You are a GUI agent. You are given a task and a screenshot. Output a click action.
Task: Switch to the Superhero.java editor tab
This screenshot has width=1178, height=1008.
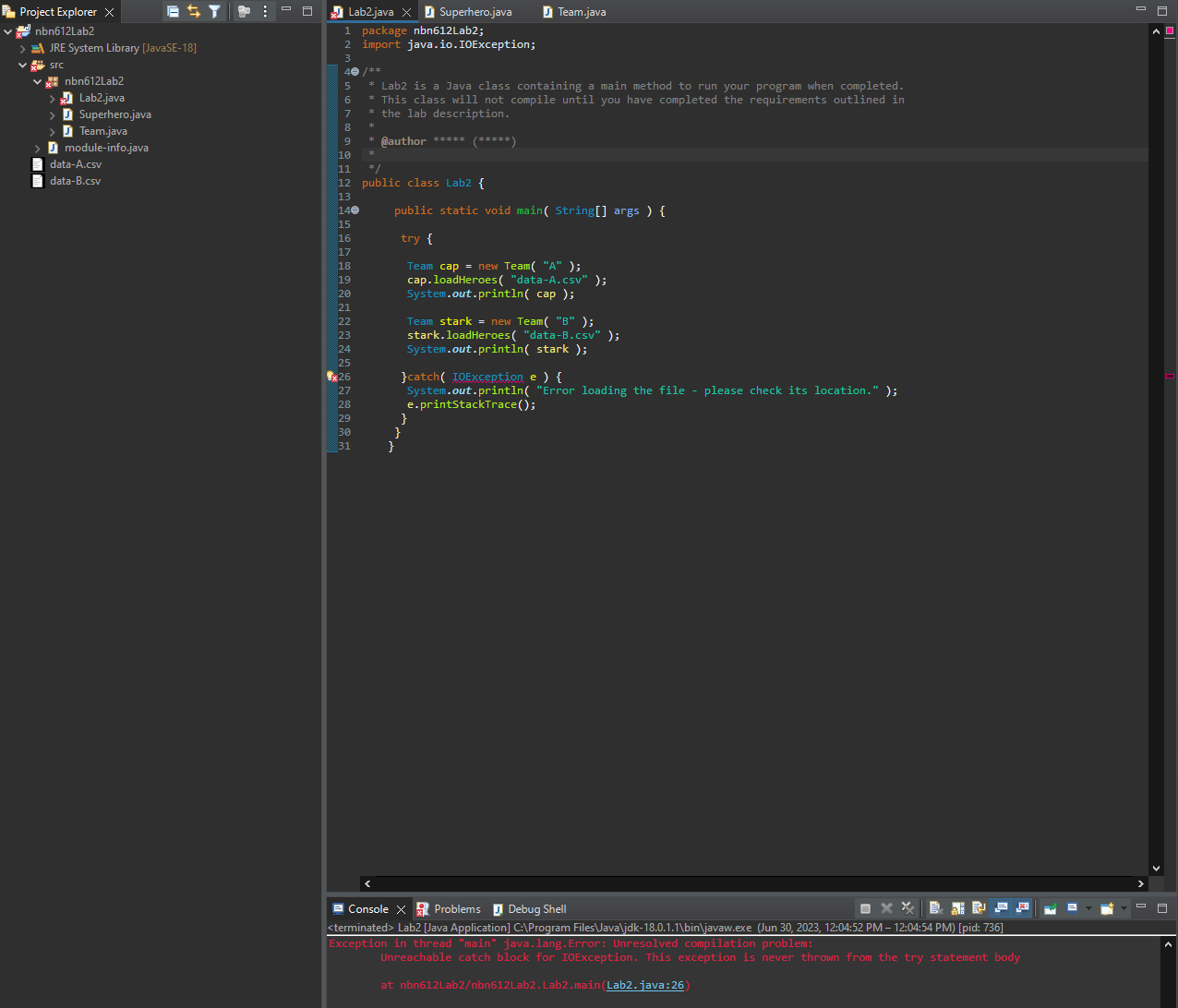475,12
